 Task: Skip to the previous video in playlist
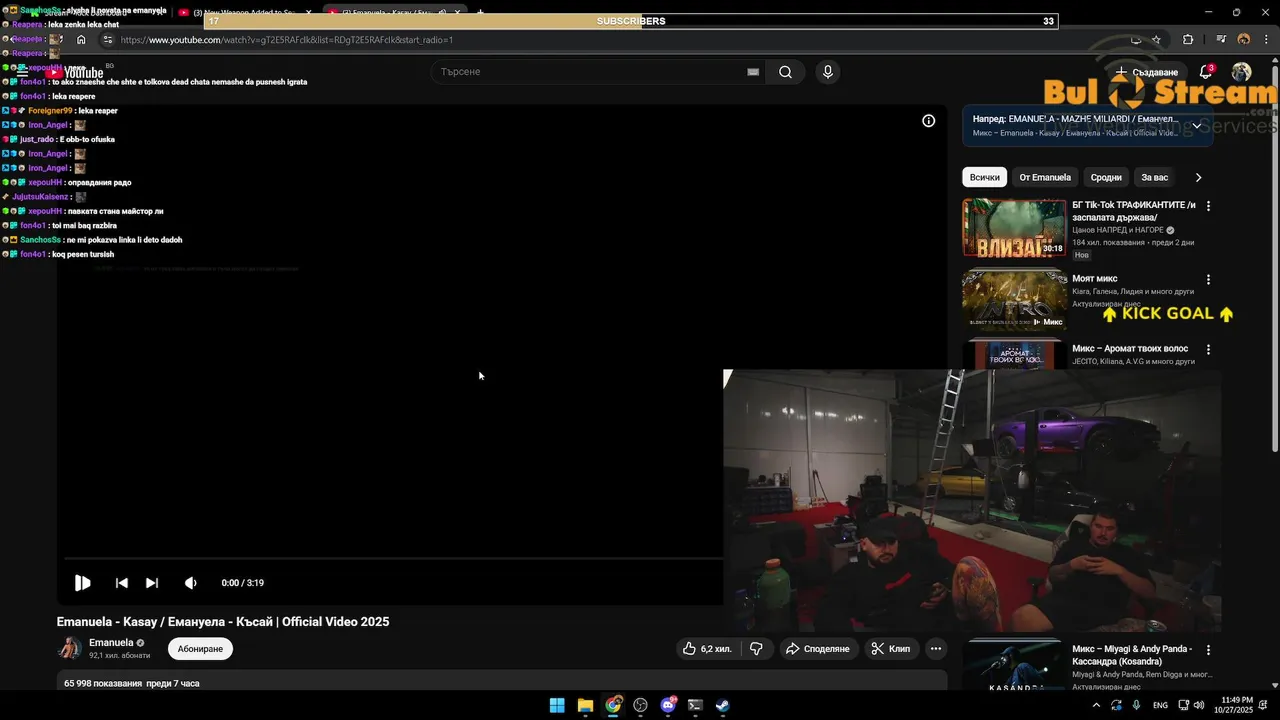tap(121, 583)
